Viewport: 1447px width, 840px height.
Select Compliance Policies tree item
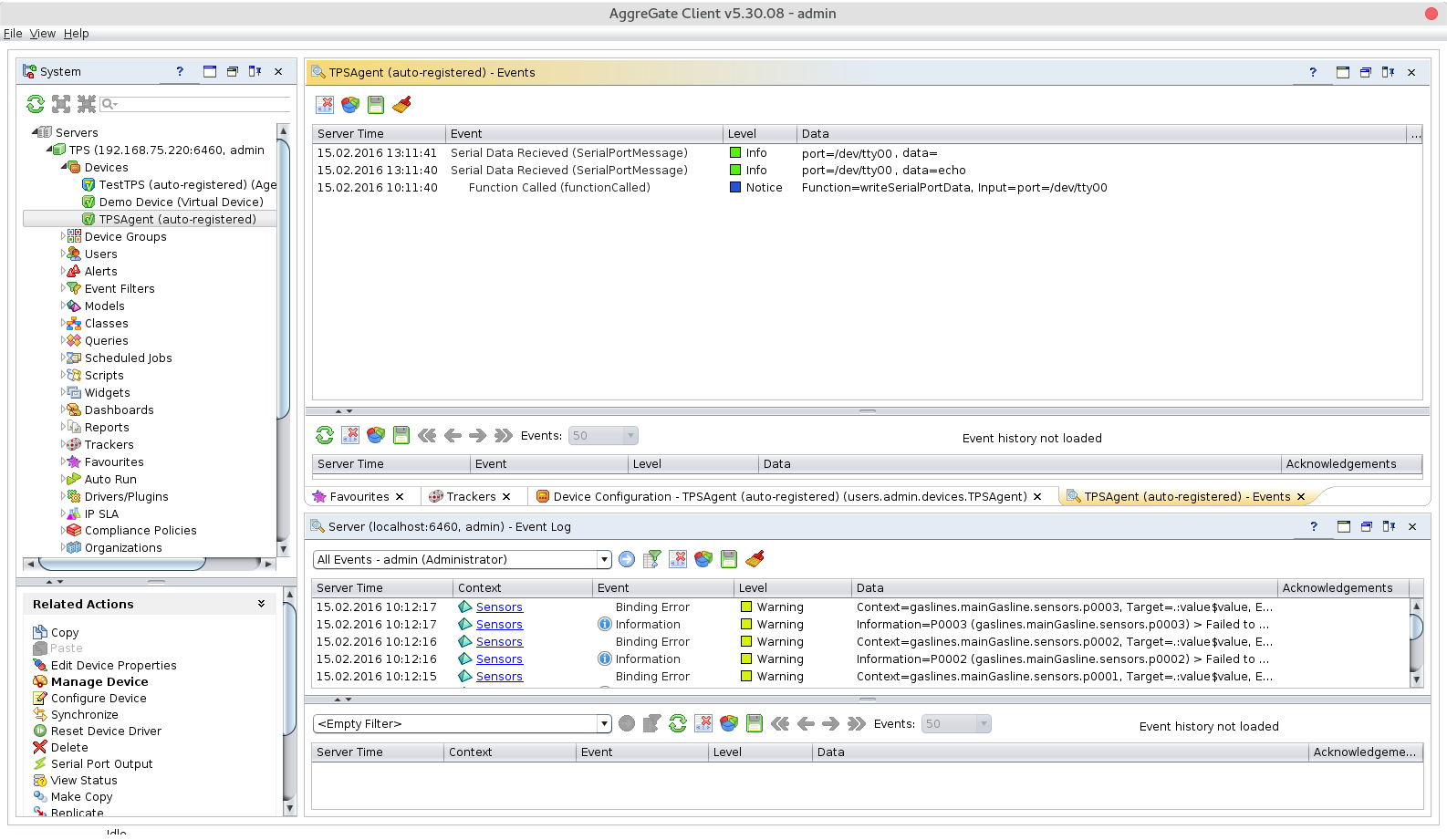(141, 530)
